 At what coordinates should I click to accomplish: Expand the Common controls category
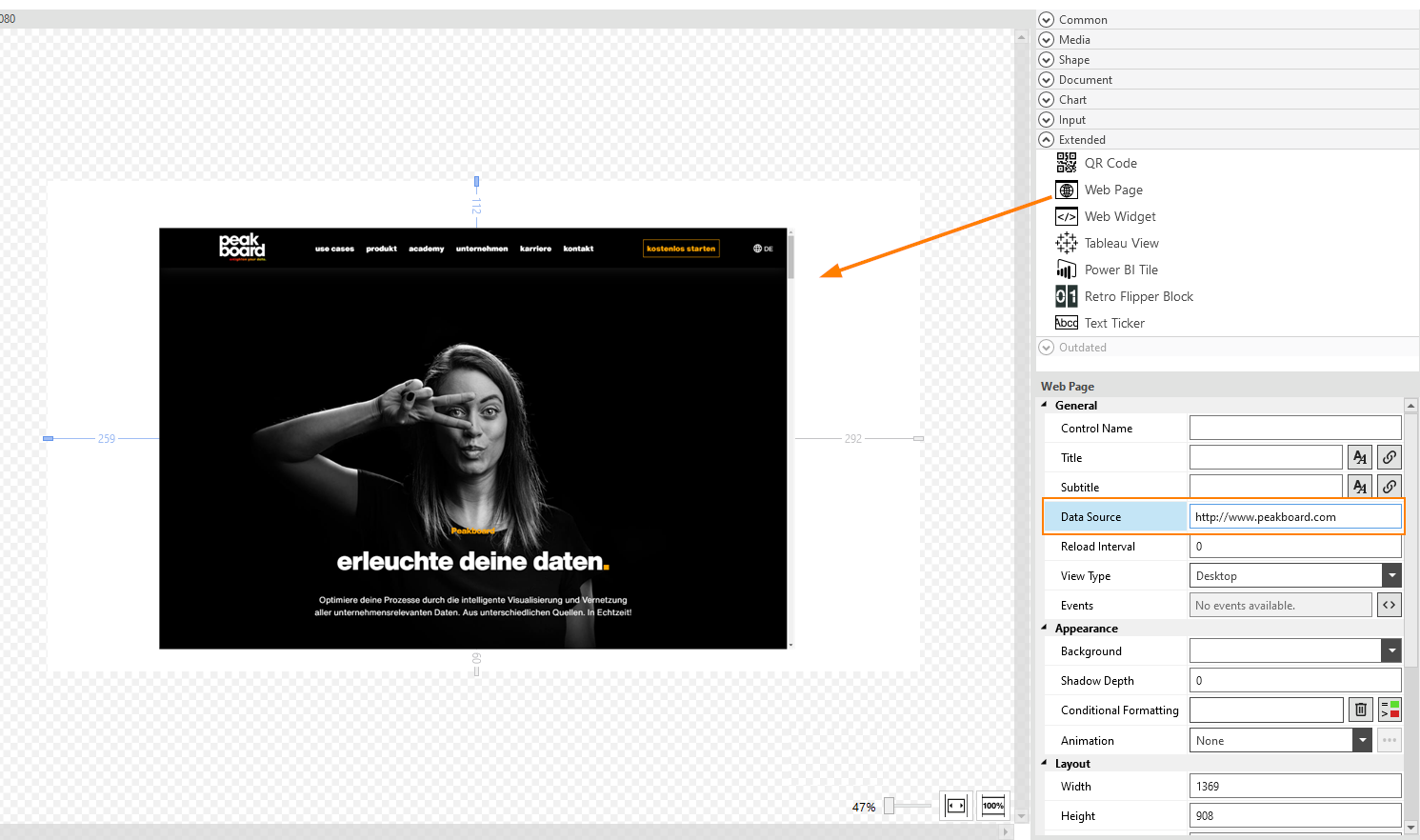coord(1047,19)
